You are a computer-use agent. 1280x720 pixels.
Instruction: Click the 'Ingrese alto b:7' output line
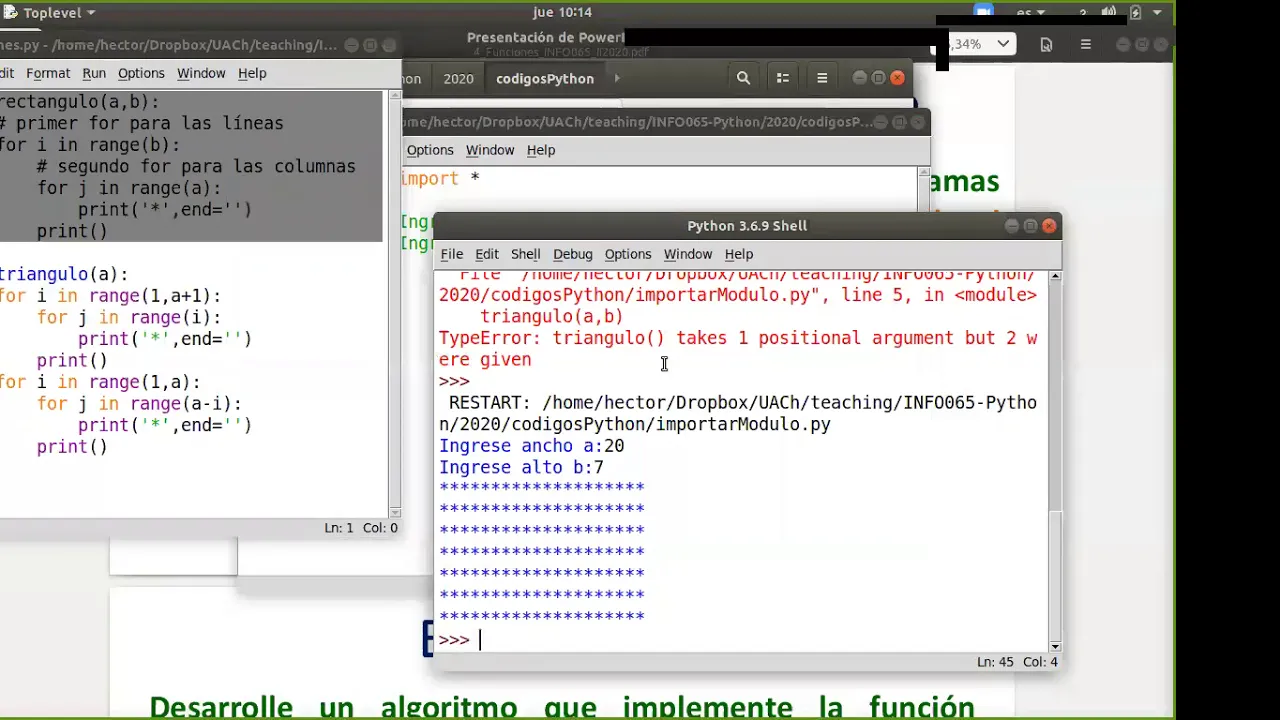tap(521, 467)
